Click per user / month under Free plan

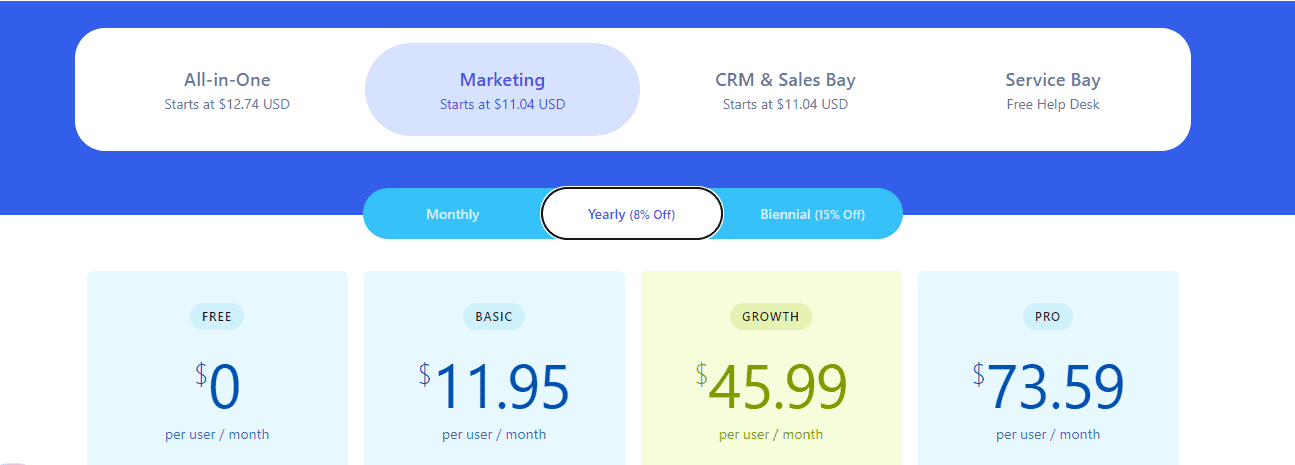[x=217, y=435]
